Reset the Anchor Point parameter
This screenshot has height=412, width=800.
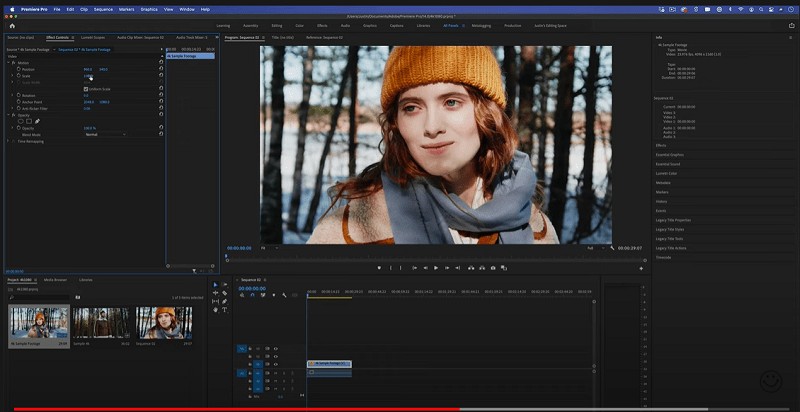[x=161, y=102]
